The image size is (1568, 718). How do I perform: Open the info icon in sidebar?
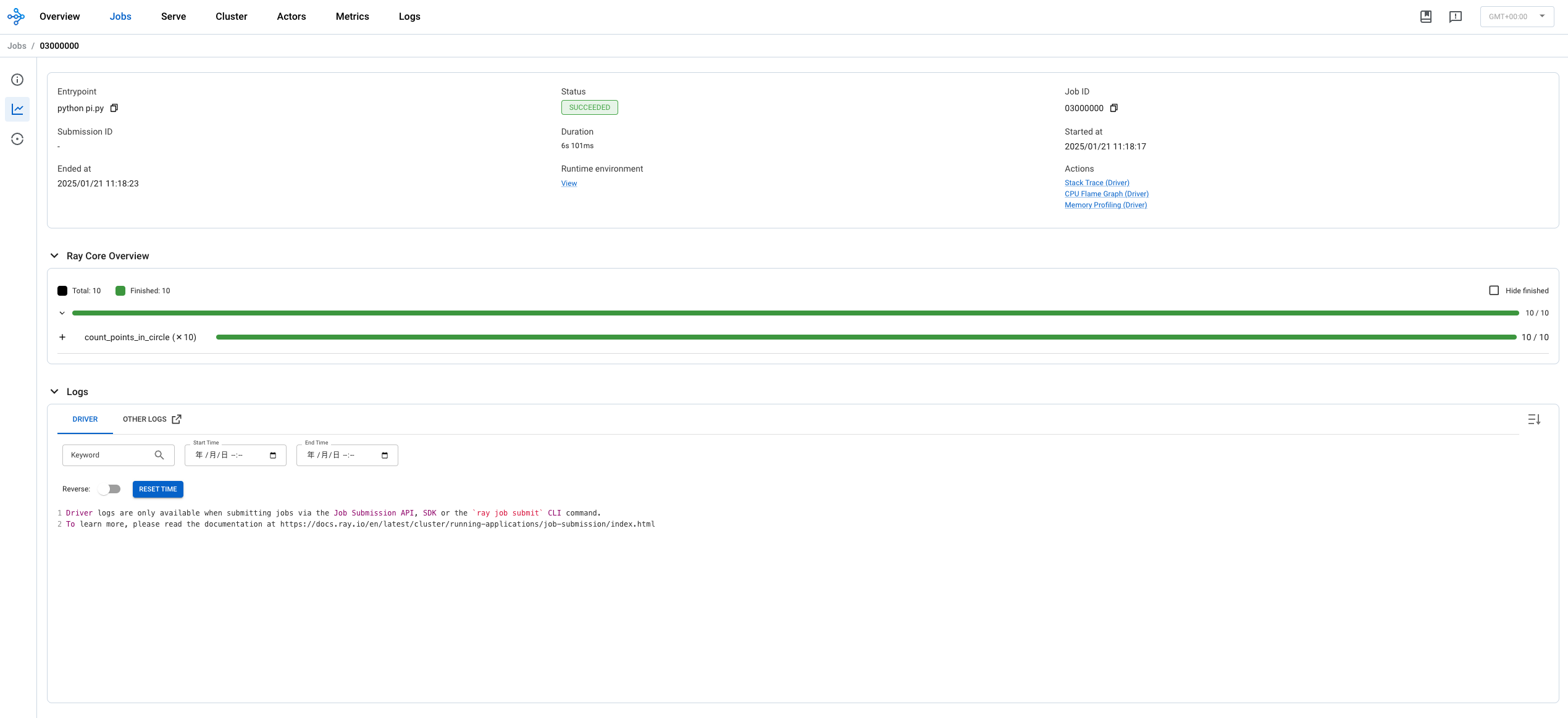point(17,80)
